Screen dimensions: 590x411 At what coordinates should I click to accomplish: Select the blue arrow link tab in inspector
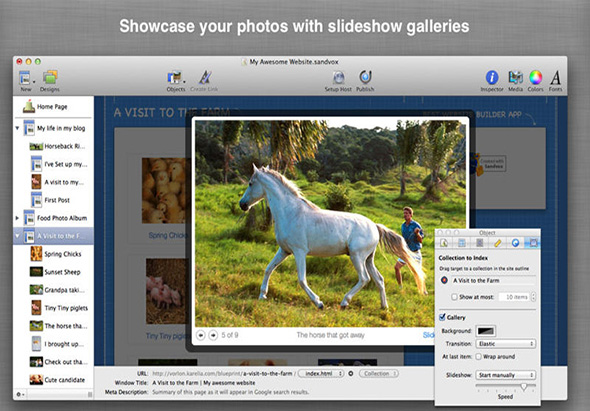[515, 243]
